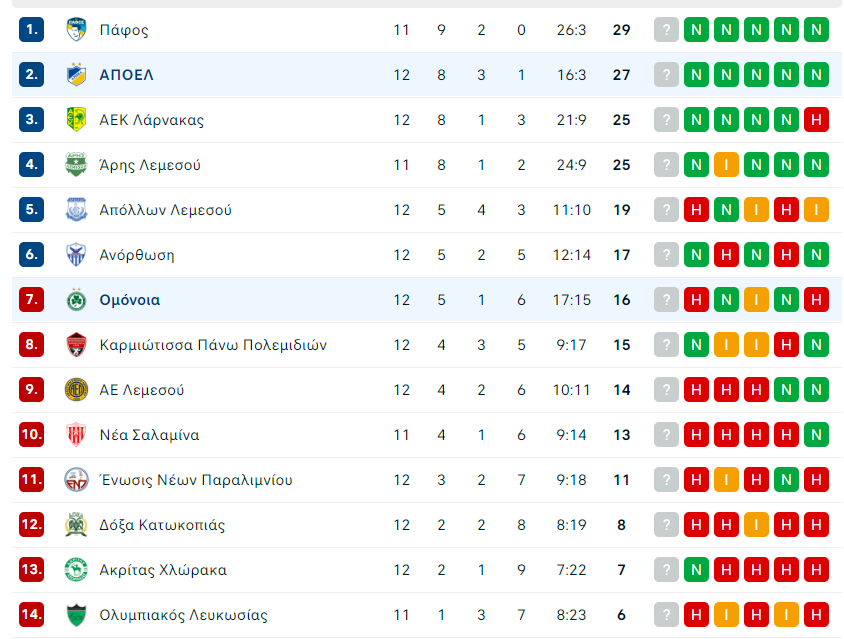Click the ΑΠΟΕΛ team logo
844x639 pixels.
[76, 74]
